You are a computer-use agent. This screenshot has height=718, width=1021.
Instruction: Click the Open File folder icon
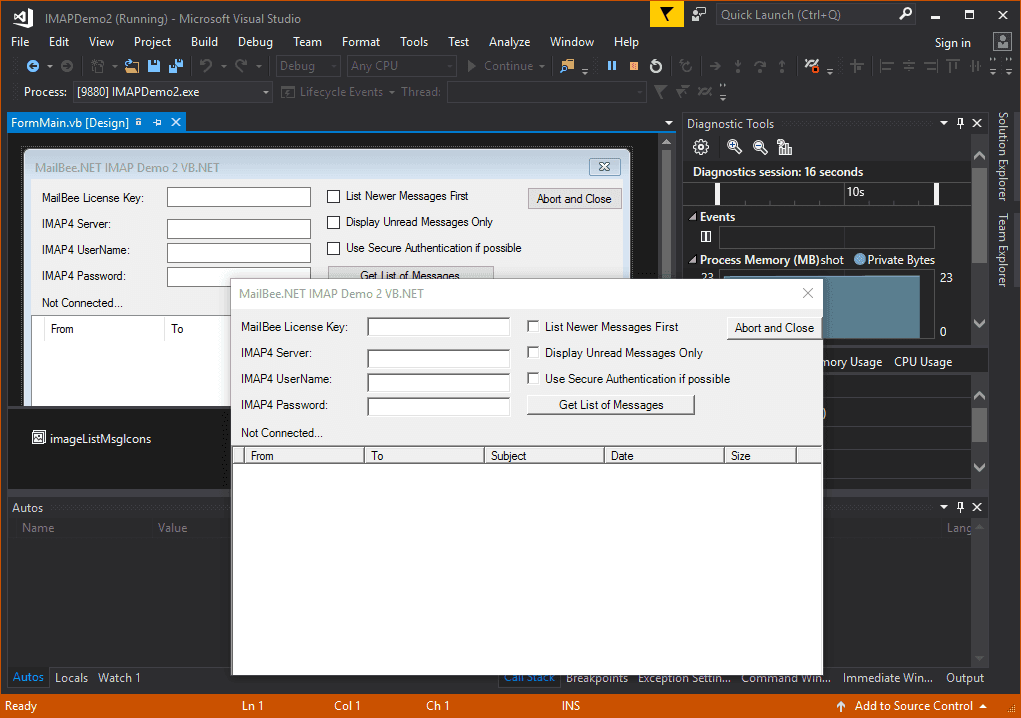point(132,66)
